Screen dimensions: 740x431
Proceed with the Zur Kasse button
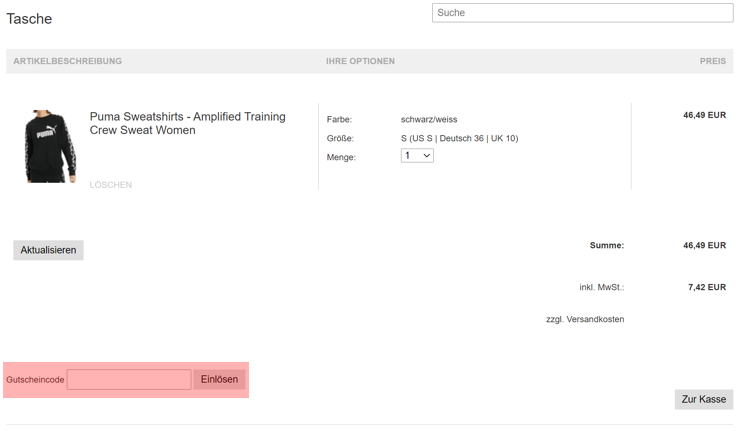704,399
